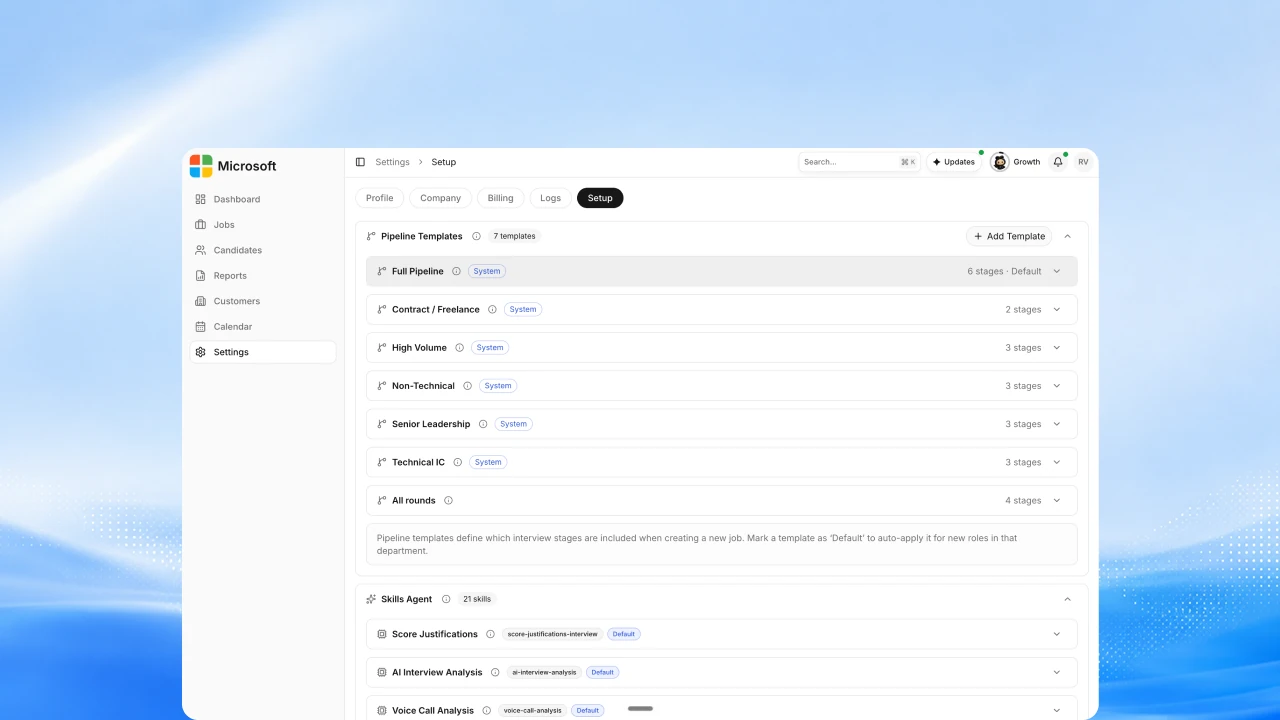Switch to the Company tab
This screenshot has height=720, width=1280.
tap(441, 198)
